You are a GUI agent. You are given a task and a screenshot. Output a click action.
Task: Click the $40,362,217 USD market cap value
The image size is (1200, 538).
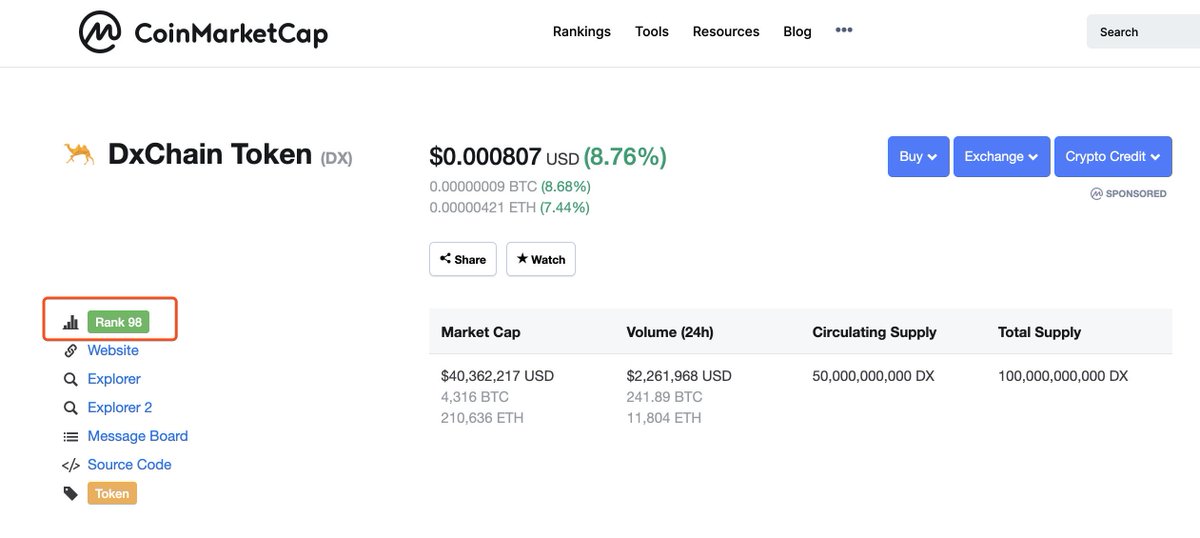click(x=497, y=377)
